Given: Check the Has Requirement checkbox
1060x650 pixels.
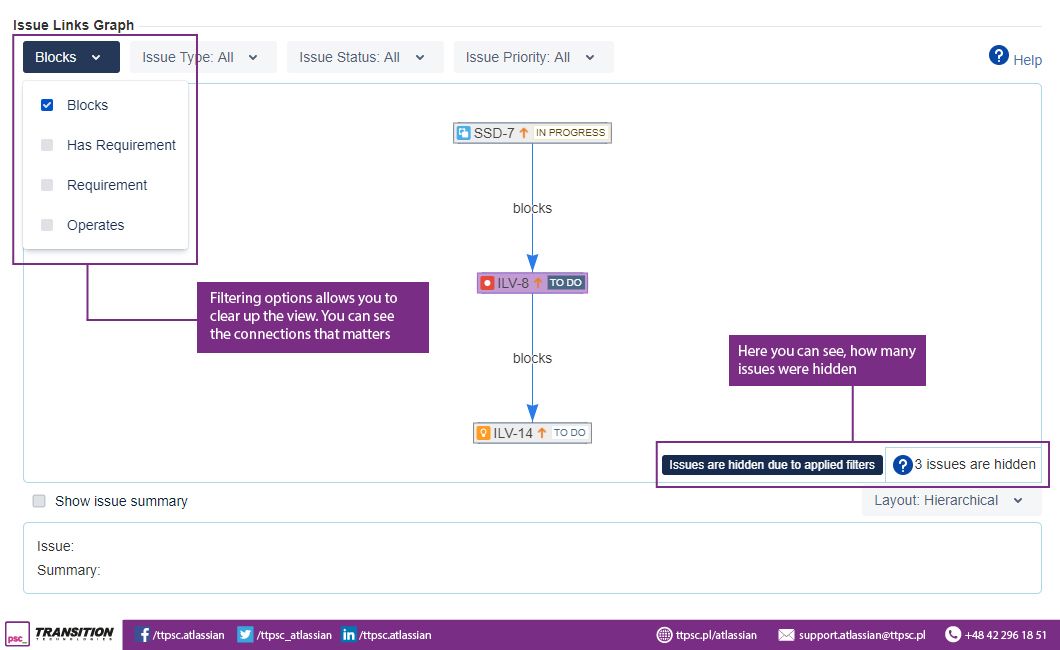Looking at the screenshot, I should [x=47, y=145].
